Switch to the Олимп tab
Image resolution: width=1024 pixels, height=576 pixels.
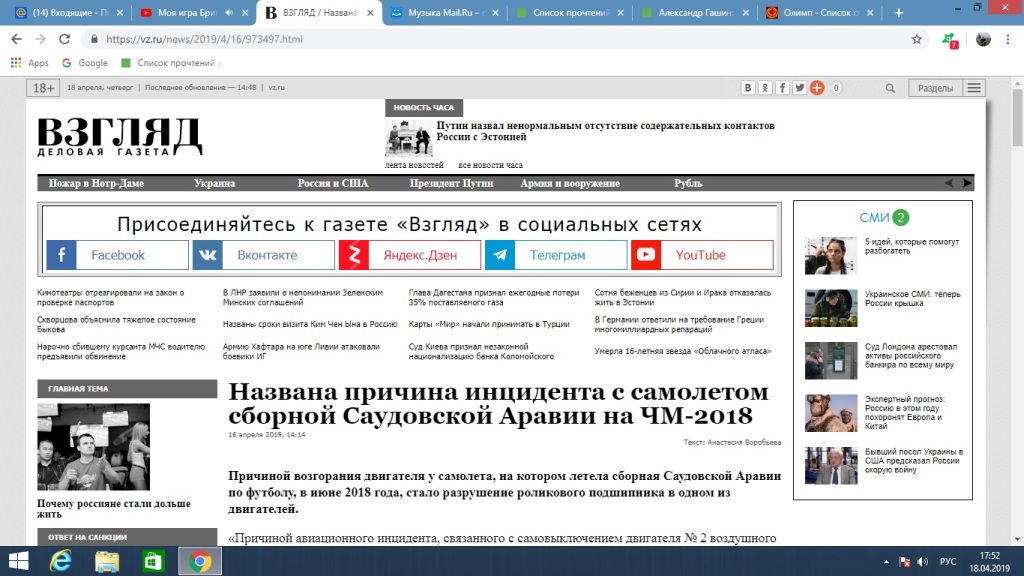(820, 12)
